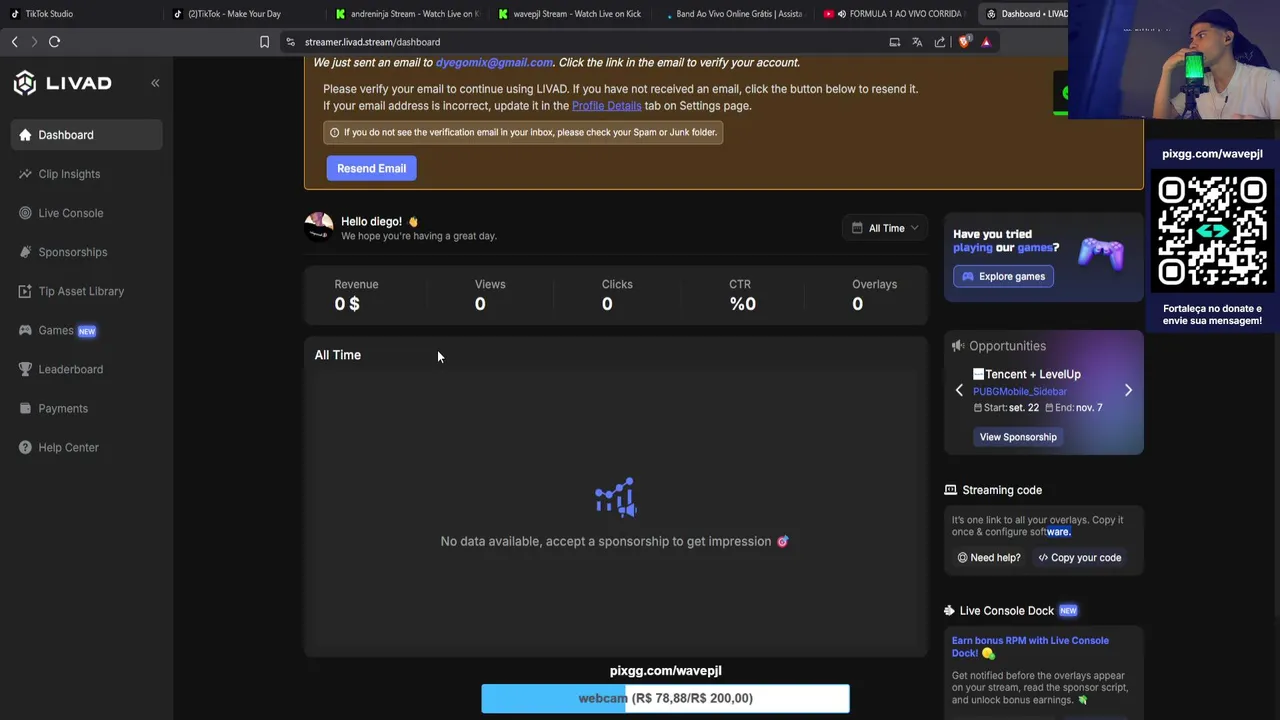1280x720 pixels.
Task: Switch to FORMULA 1 AO VIVO tab
Action: pyautogui.click(x=895, y=14)
